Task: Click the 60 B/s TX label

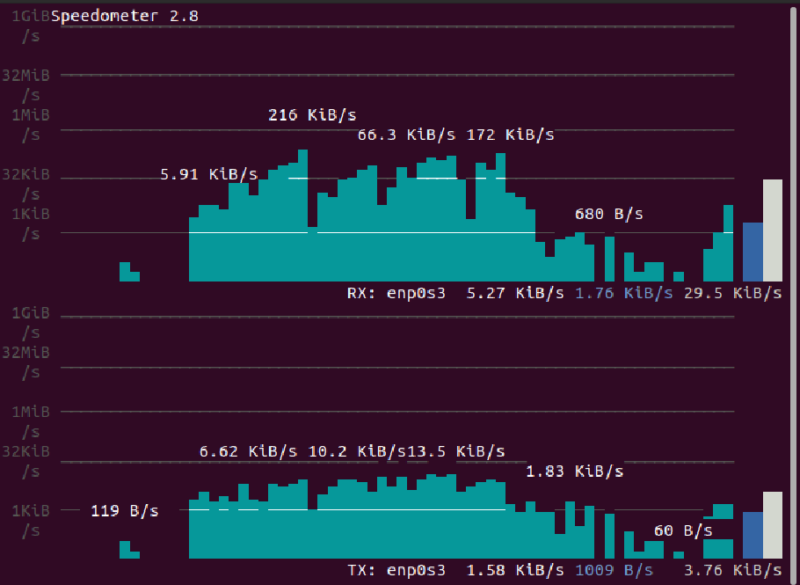Action: (683, 531)
